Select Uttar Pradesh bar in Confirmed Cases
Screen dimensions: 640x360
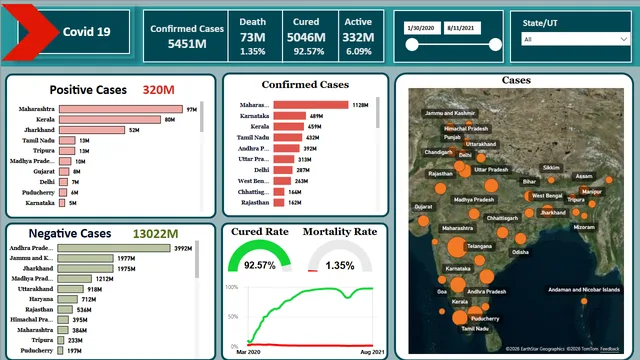(x=284, y=159)
